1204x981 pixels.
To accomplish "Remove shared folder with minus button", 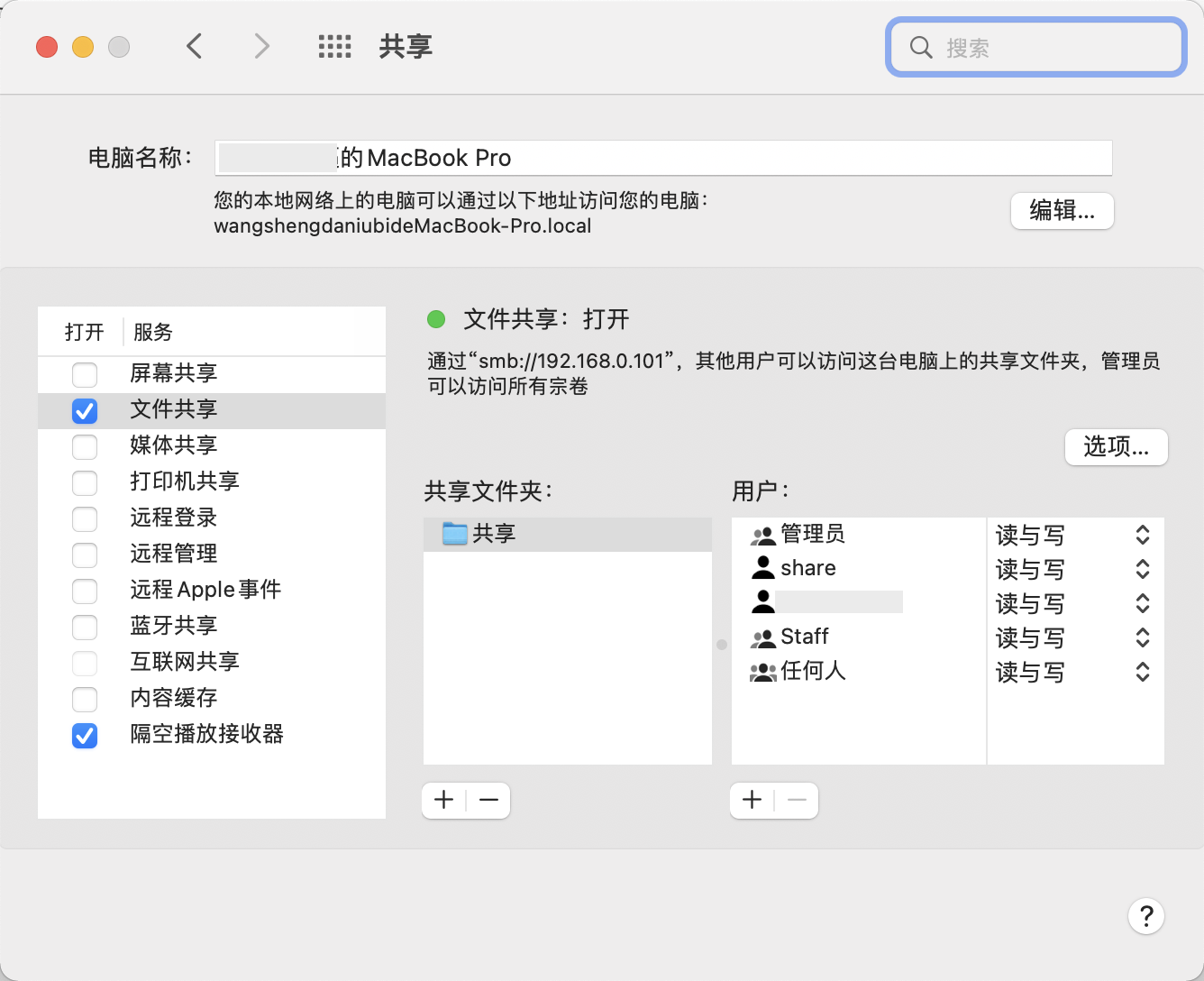I will pyautogui.click(x=488, y=800).
